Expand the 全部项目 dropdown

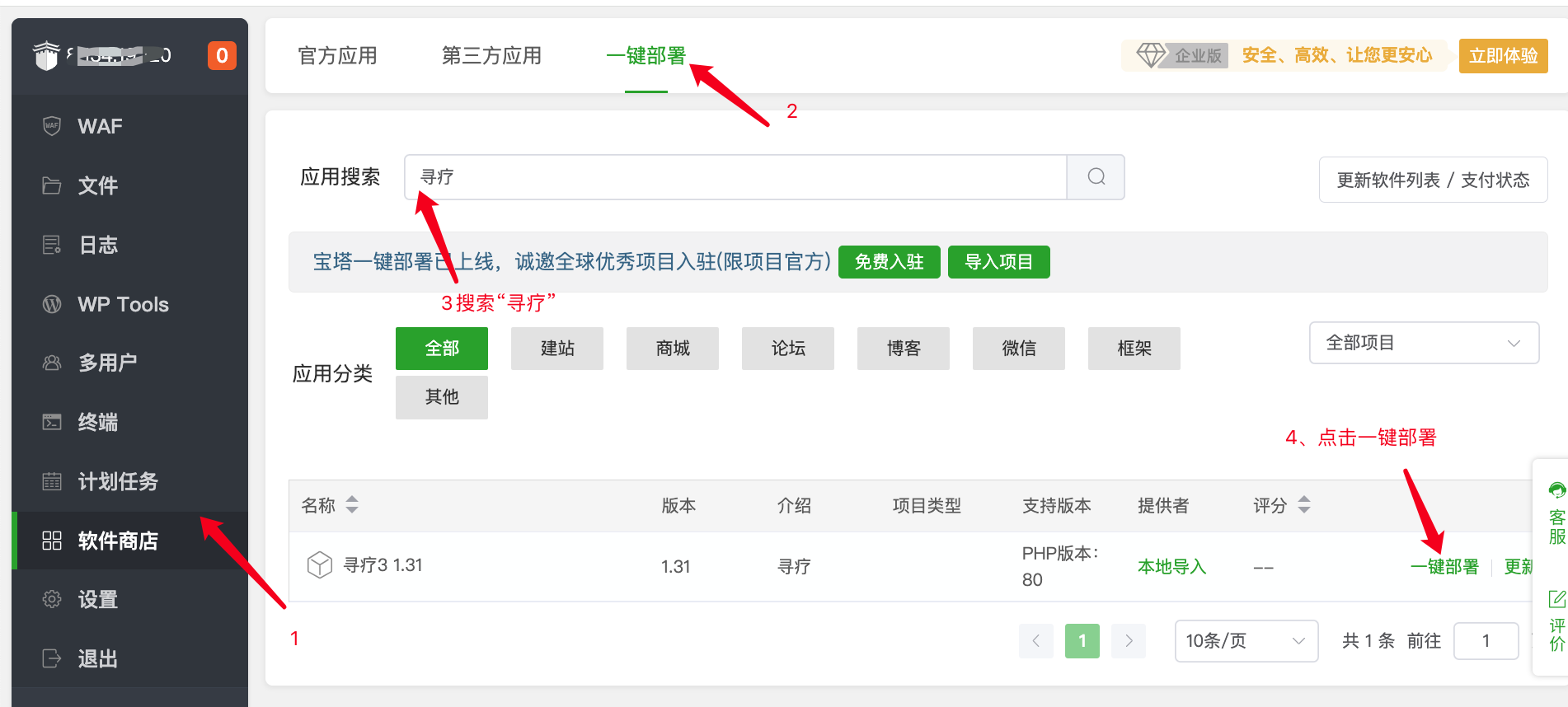pyautogui.click(x=1424, y=343)
